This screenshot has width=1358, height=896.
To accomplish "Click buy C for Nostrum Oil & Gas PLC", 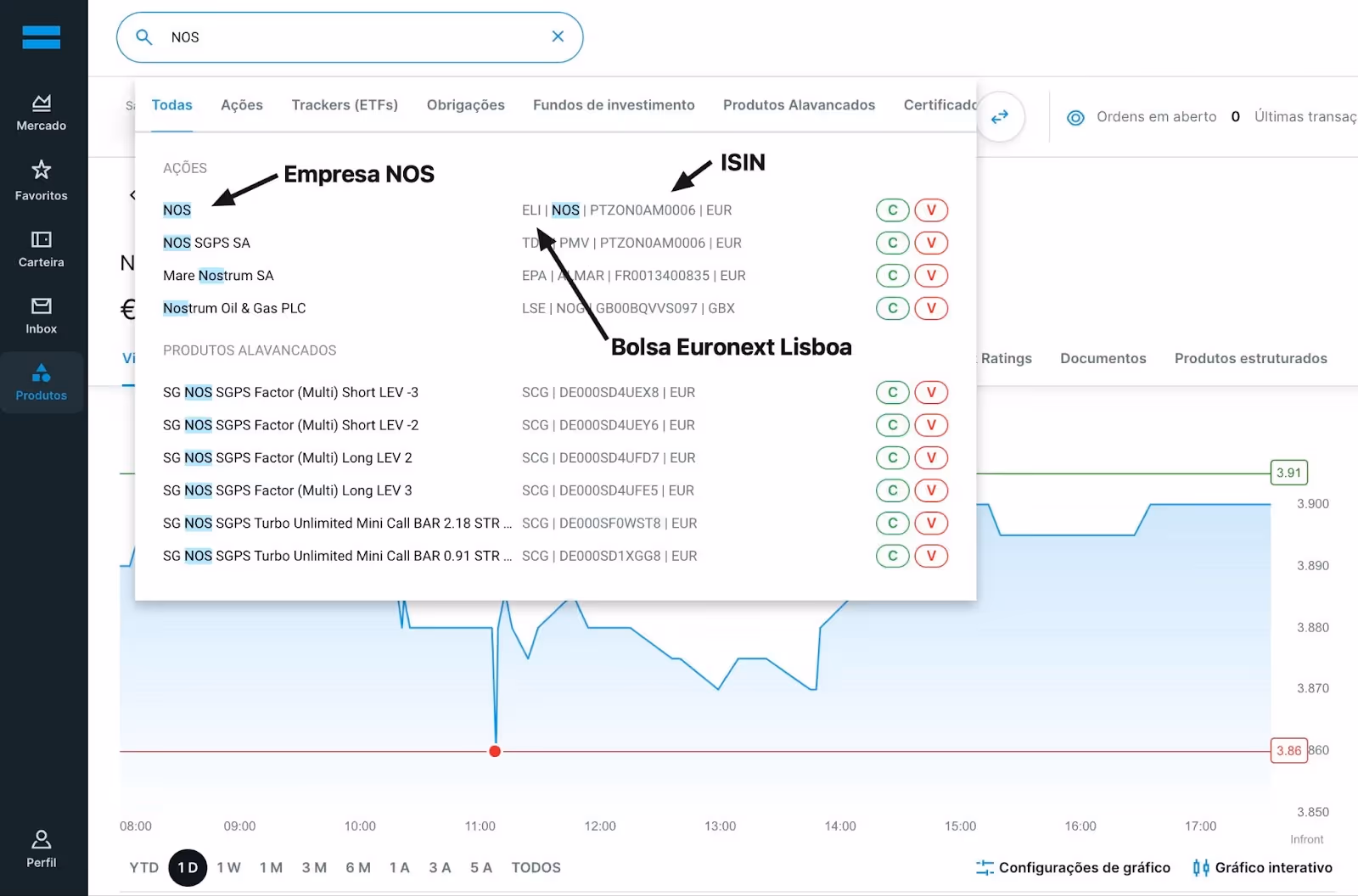I will point(892,308).
